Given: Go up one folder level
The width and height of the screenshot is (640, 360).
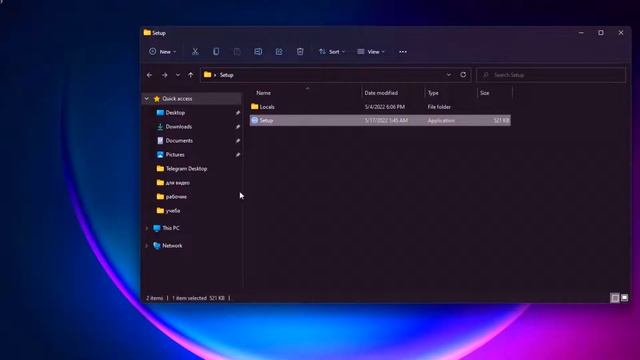Looking at the screenshot, I should tap(191, 75).
